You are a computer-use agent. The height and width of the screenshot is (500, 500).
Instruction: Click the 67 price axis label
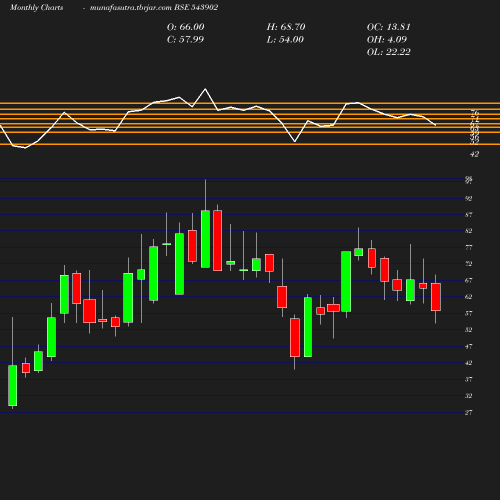pos(469,280)
